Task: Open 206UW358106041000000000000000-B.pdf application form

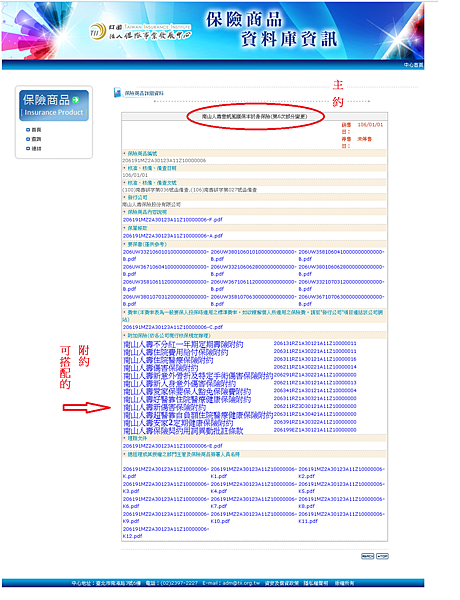Action: [341, 256]
